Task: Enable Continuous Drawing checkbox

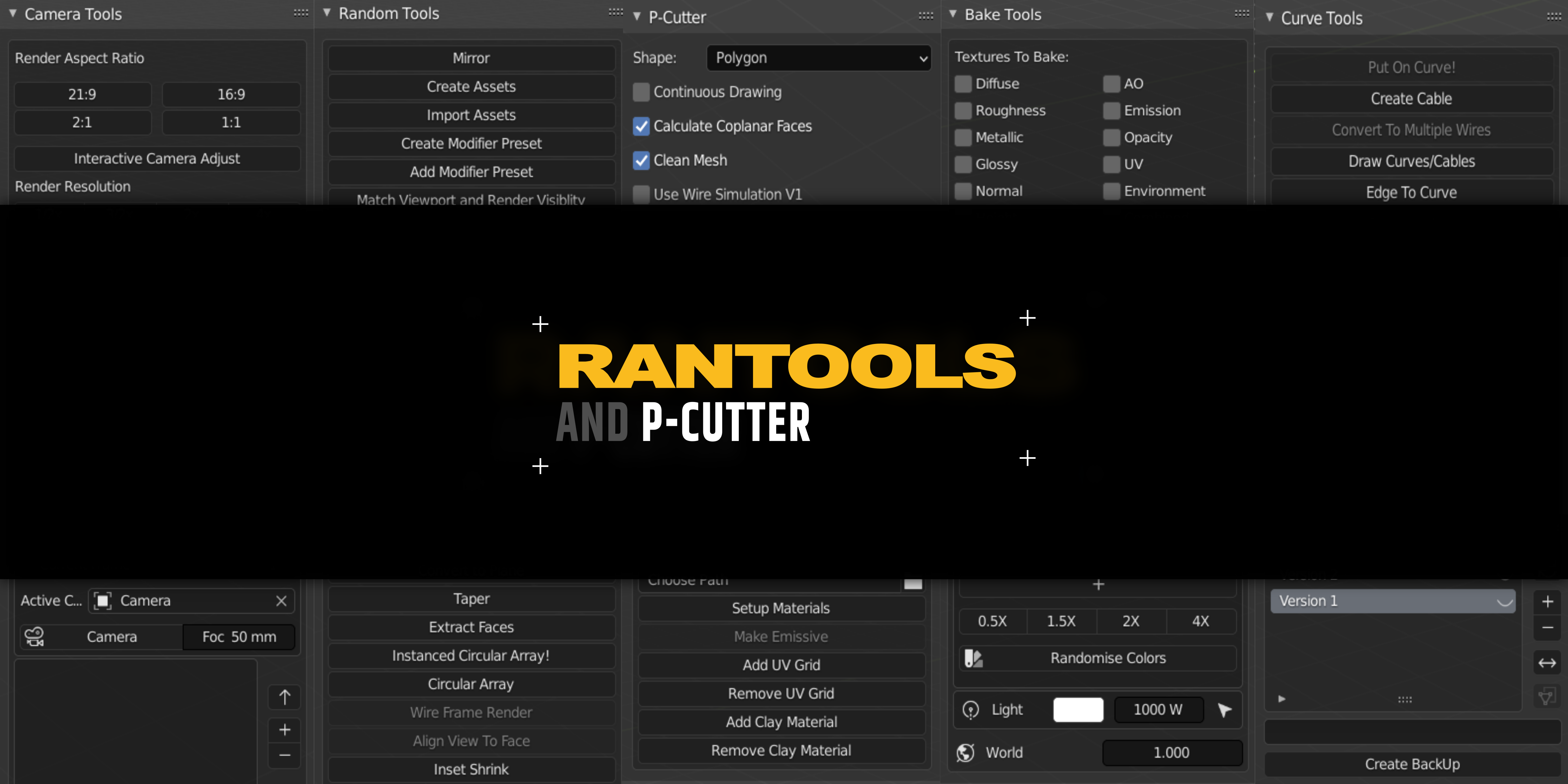Action: point(641,92)
